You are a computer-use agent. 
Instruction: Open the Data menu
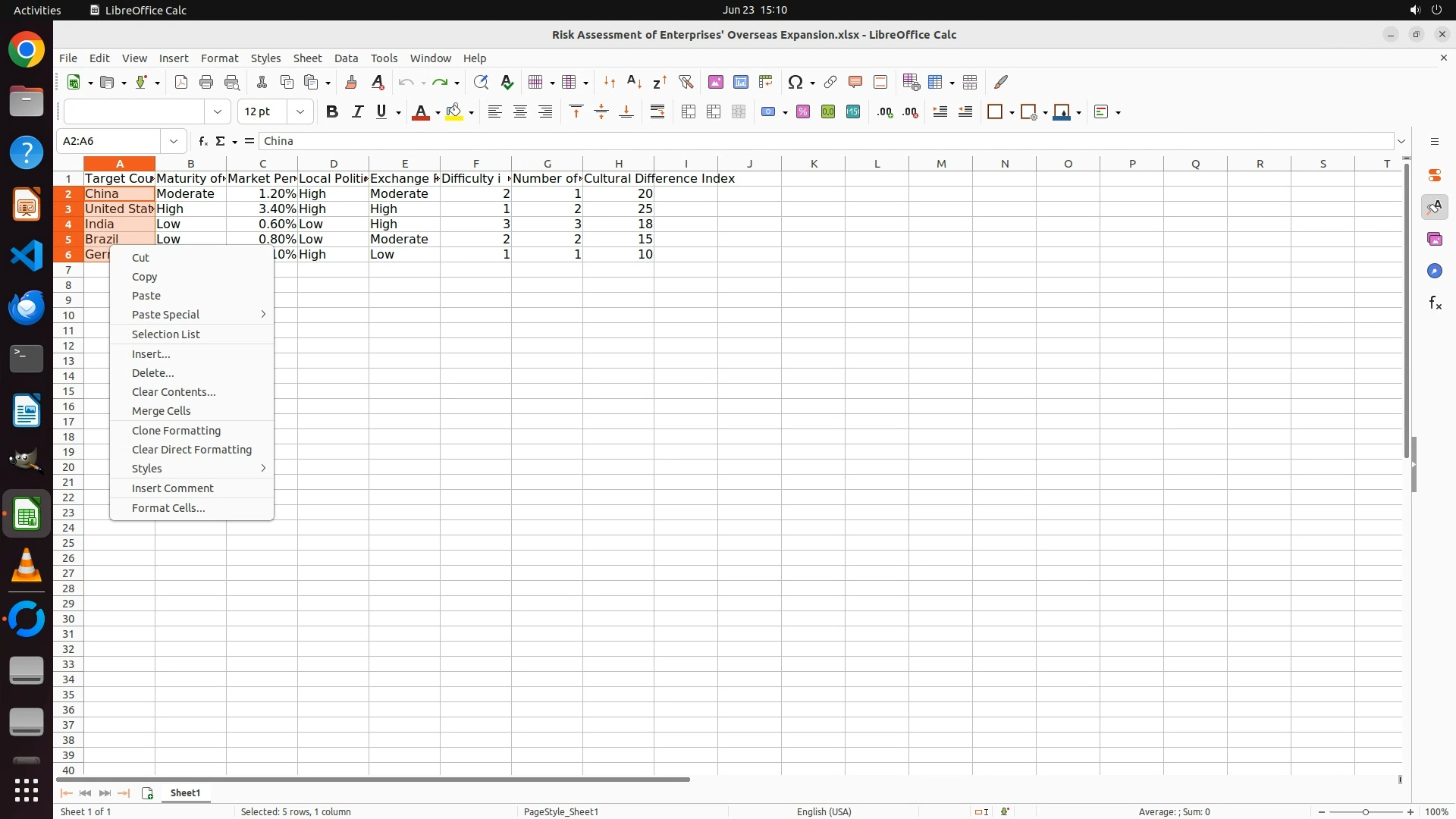[346, 58]
